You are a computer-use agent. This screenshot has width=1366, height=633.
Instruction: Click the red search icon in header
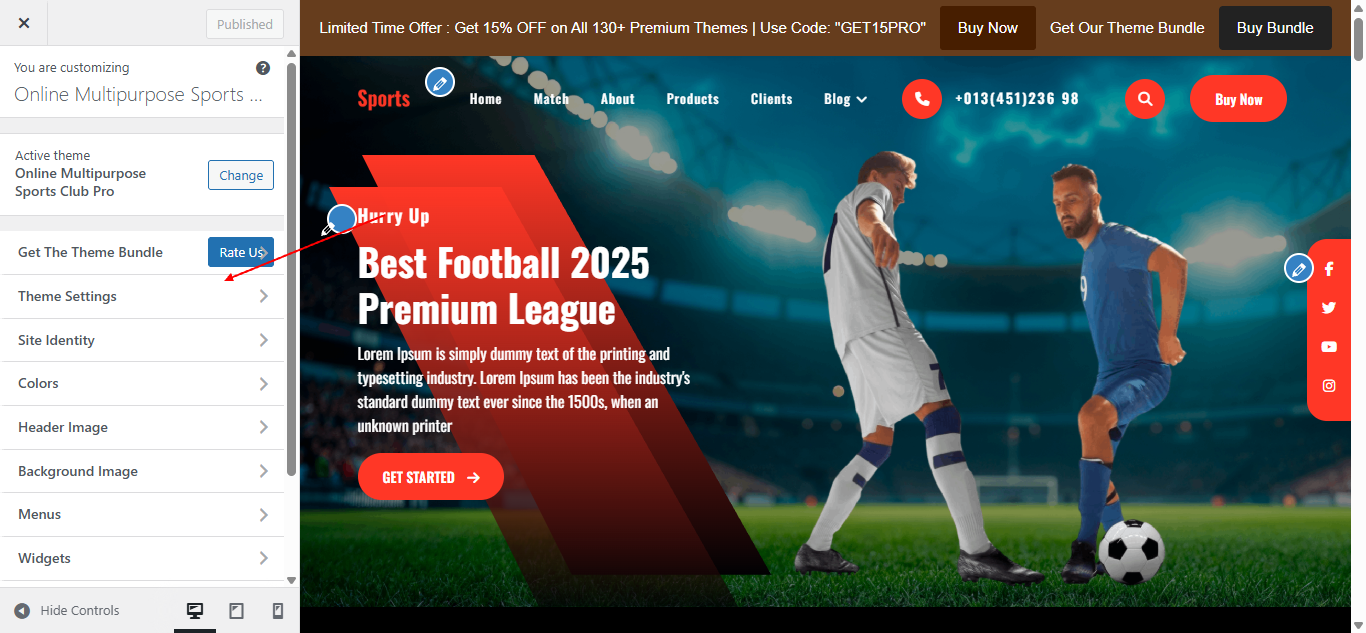[x=1145, y=99]
